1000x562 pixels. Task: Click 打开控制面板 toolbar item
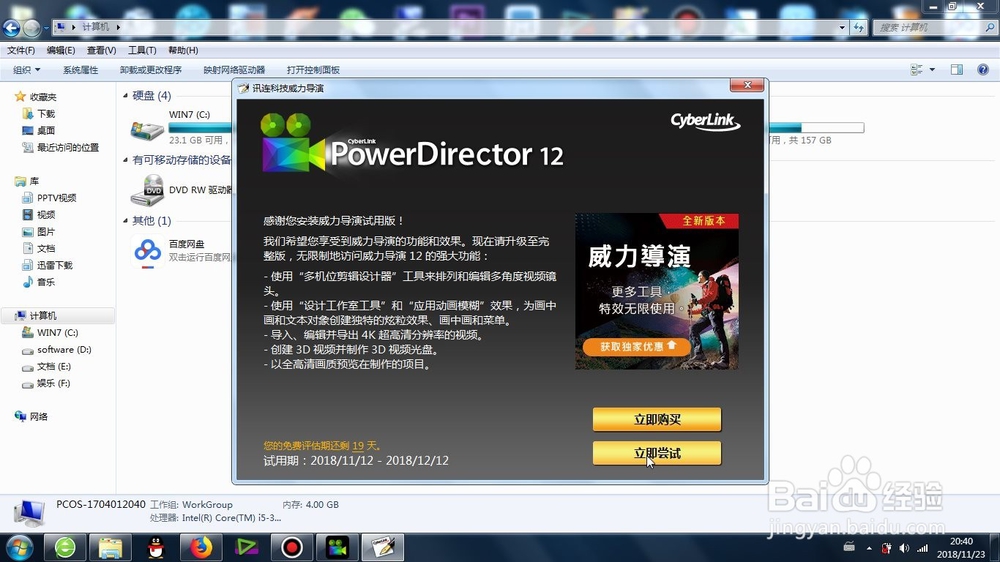pyautogui.click(x=313, y=70)
